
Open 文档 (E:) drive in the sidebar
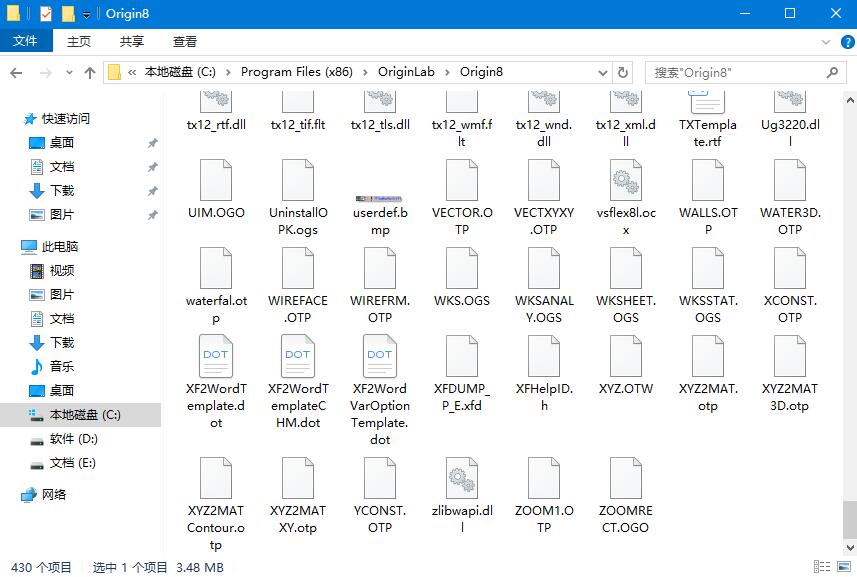coord(73,463)
